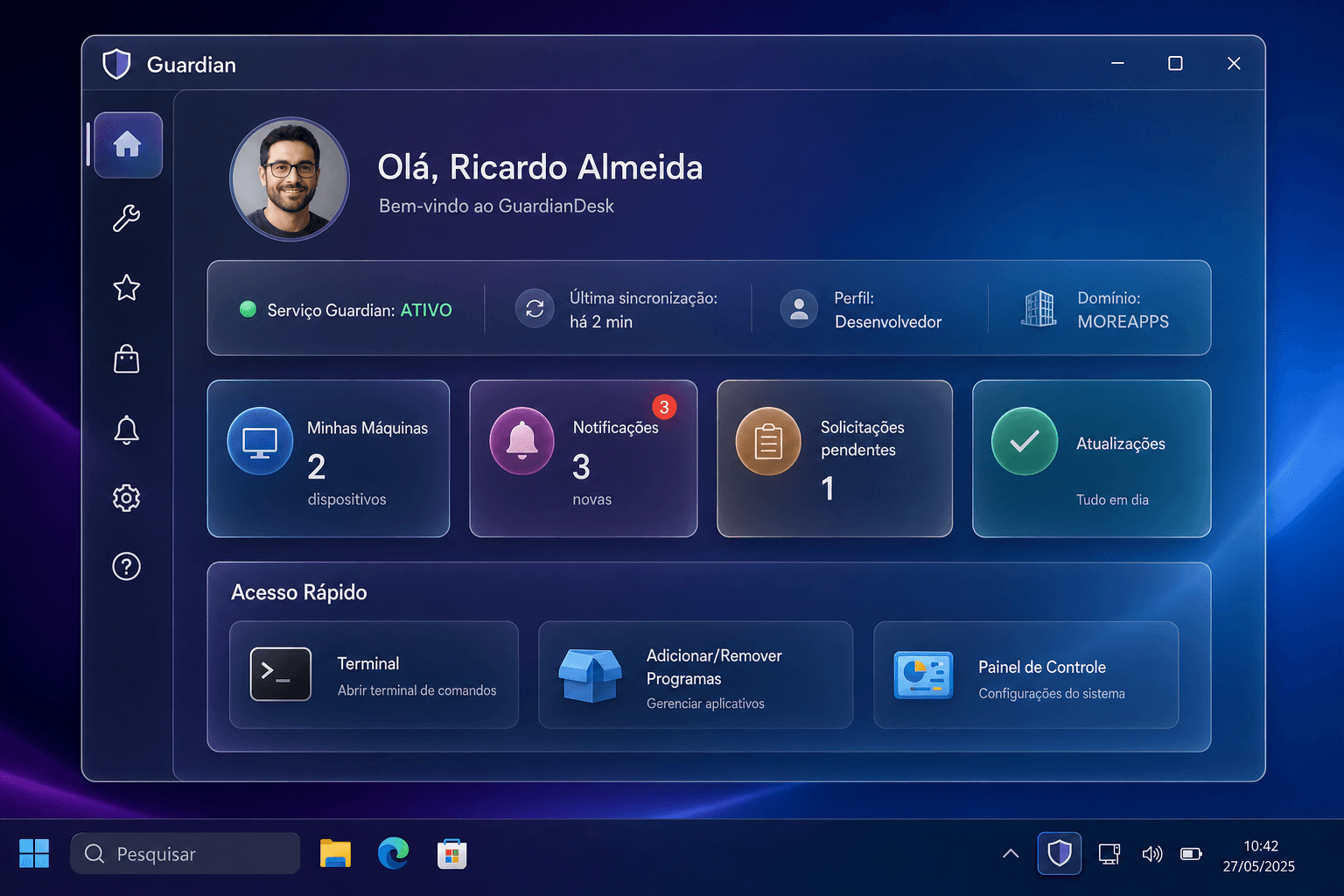Open settings gear in sidebar
Viewport: 1344px width, 896px height.
pyautogui.click(x=127, y=498)
